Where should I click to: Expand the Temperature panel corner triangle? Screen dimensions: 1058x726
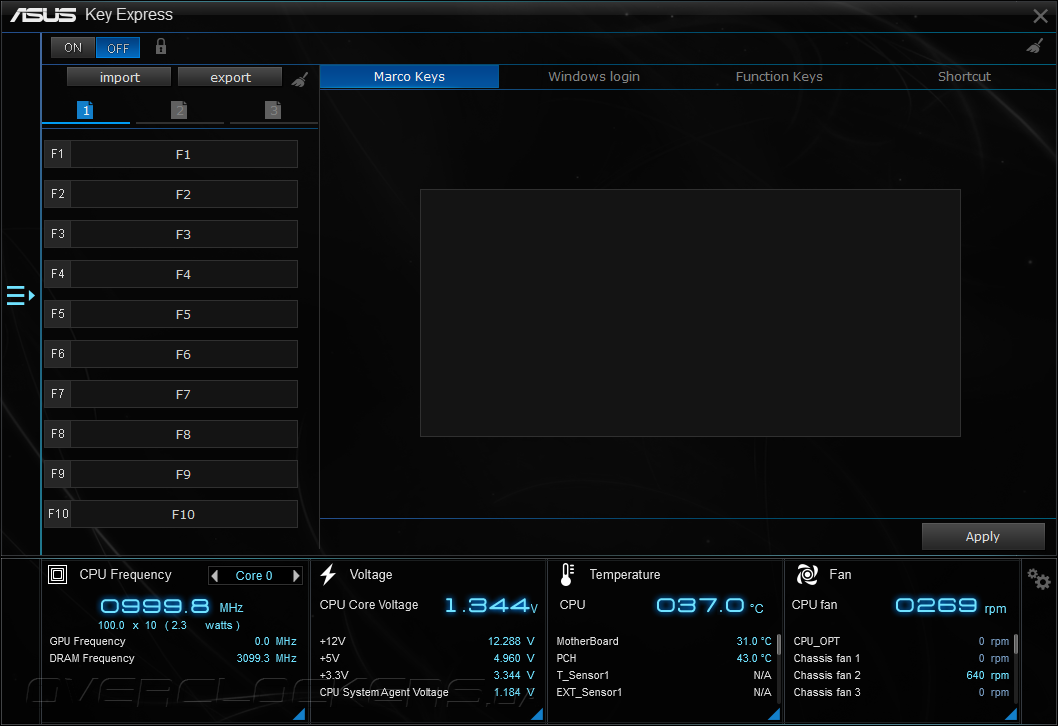[774, 714]
